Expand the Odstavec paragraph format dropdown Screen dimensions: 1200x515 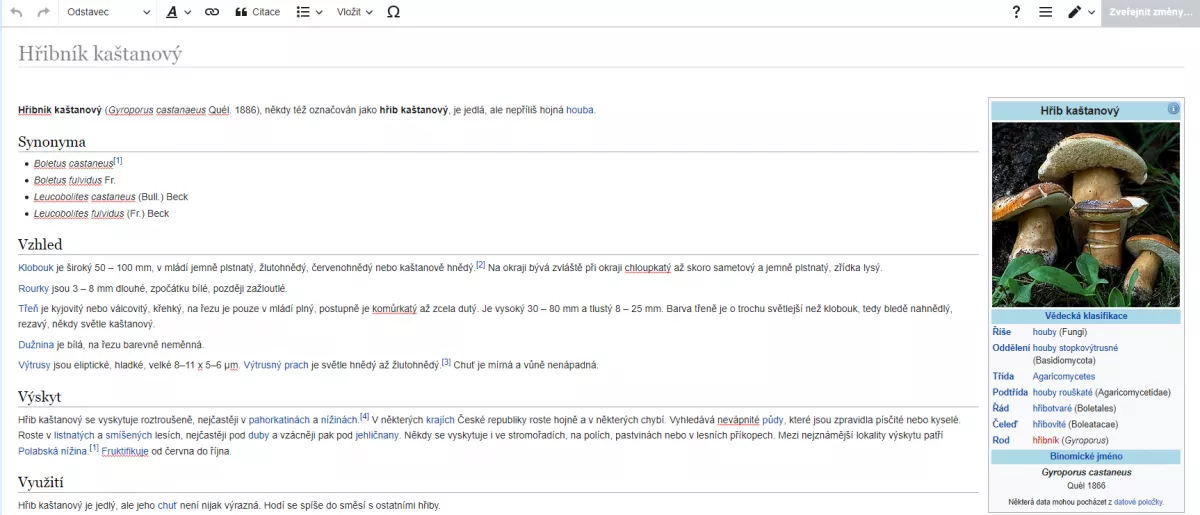[108, 12]
